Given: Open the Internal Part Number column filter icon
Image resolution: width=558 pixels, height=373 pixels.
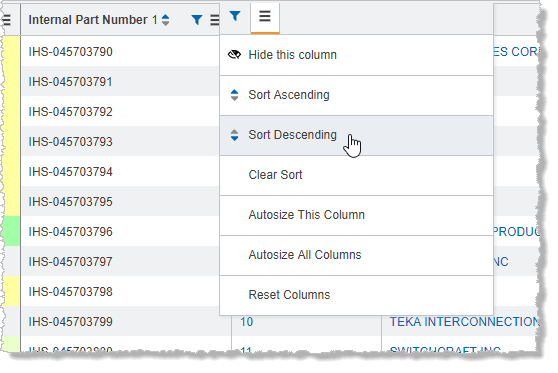Looking at the screenshot, I should 196,20.
